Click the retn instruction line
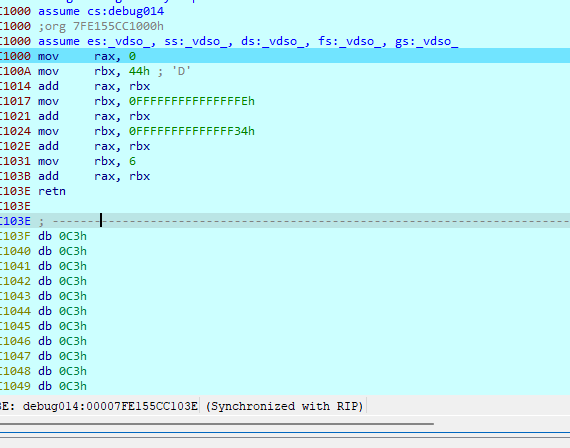Image resolution: width=570 pixels, height=448 pixels. point(52,191)
